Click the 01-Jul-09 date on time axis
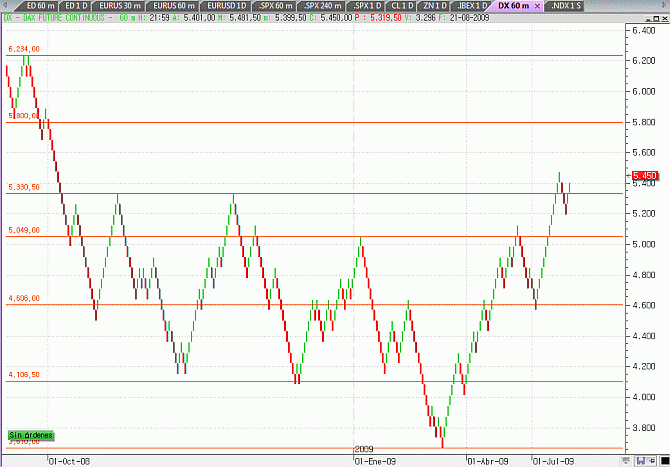 tap(554, 461)
